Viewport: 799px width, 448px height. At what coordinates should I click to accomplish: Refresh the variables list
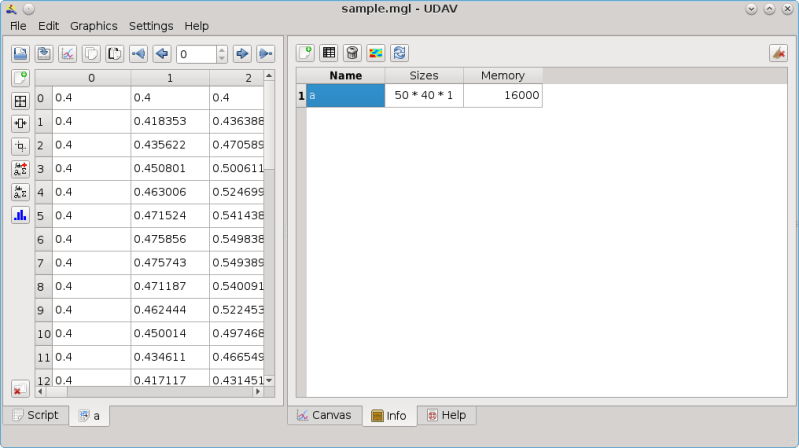(400, 52)
